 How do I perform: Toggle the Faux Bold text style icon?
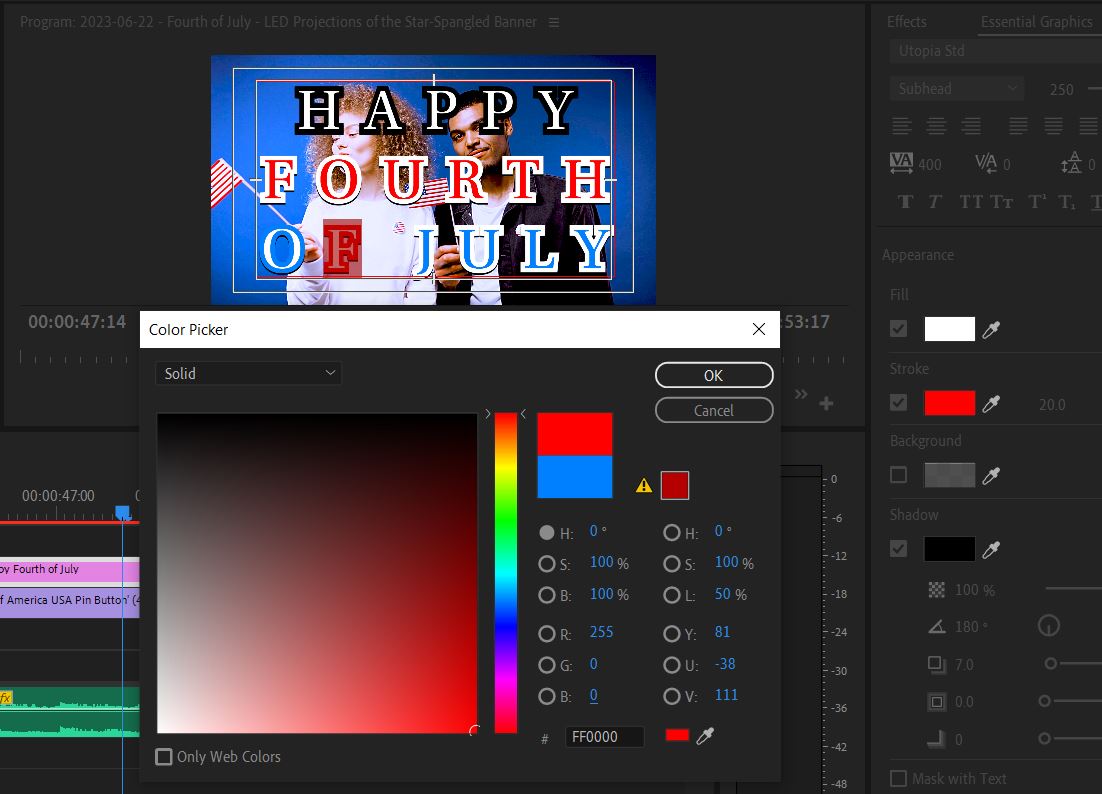[905, 202]
